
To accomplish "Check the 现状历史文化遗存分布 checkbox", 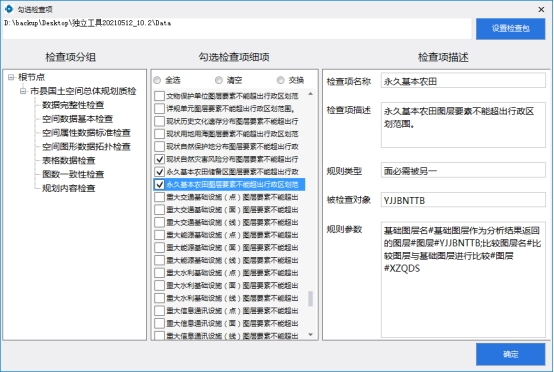I will [x=160, y=122].
